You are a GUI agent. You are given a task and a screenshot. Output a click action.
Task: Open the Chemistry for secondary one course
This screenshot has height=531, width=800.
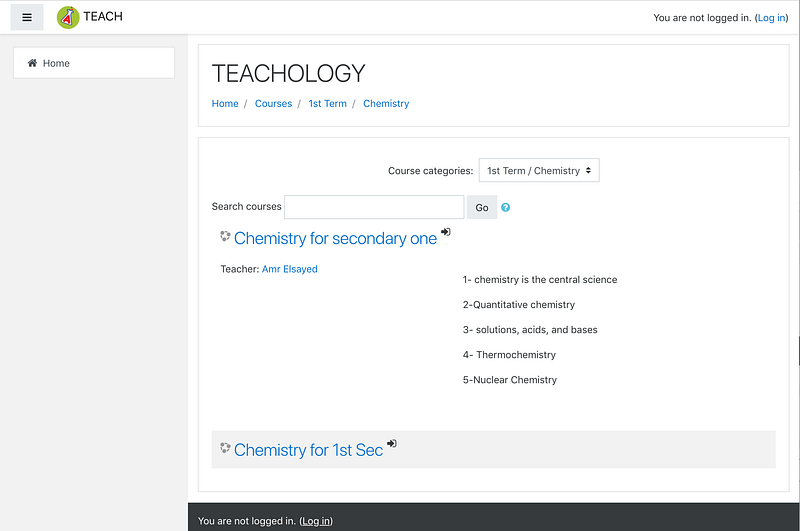pyautogui.click(x=335, y=238)
